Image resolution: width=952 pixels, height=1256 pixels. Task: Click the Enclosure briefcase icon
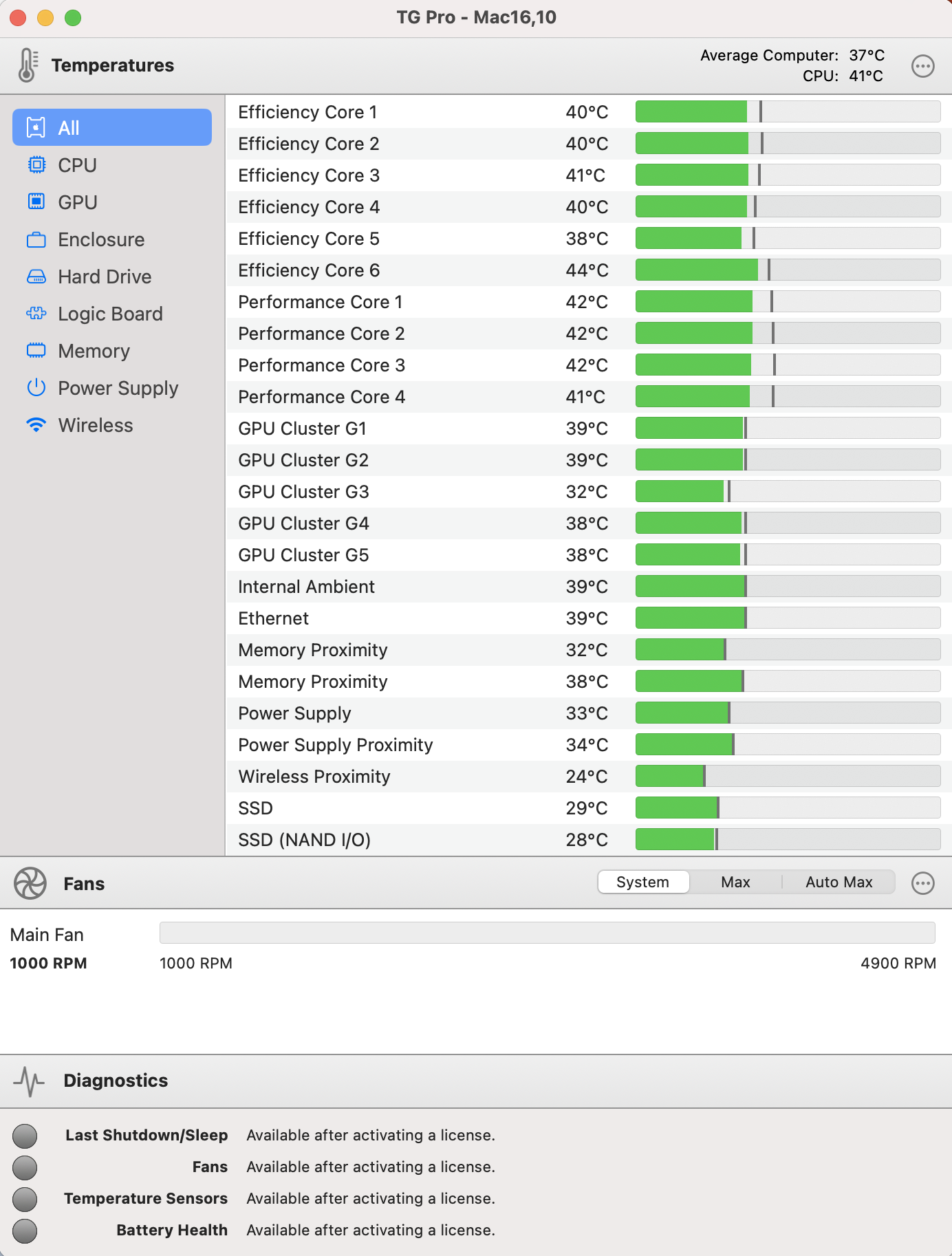[x=36, y=239]
